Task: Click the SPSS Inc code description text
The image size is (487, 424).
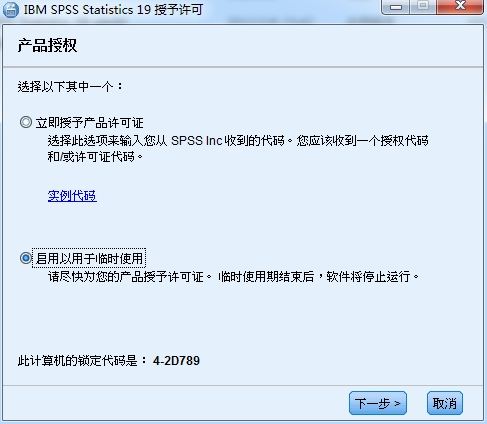Action: point(238,140)
